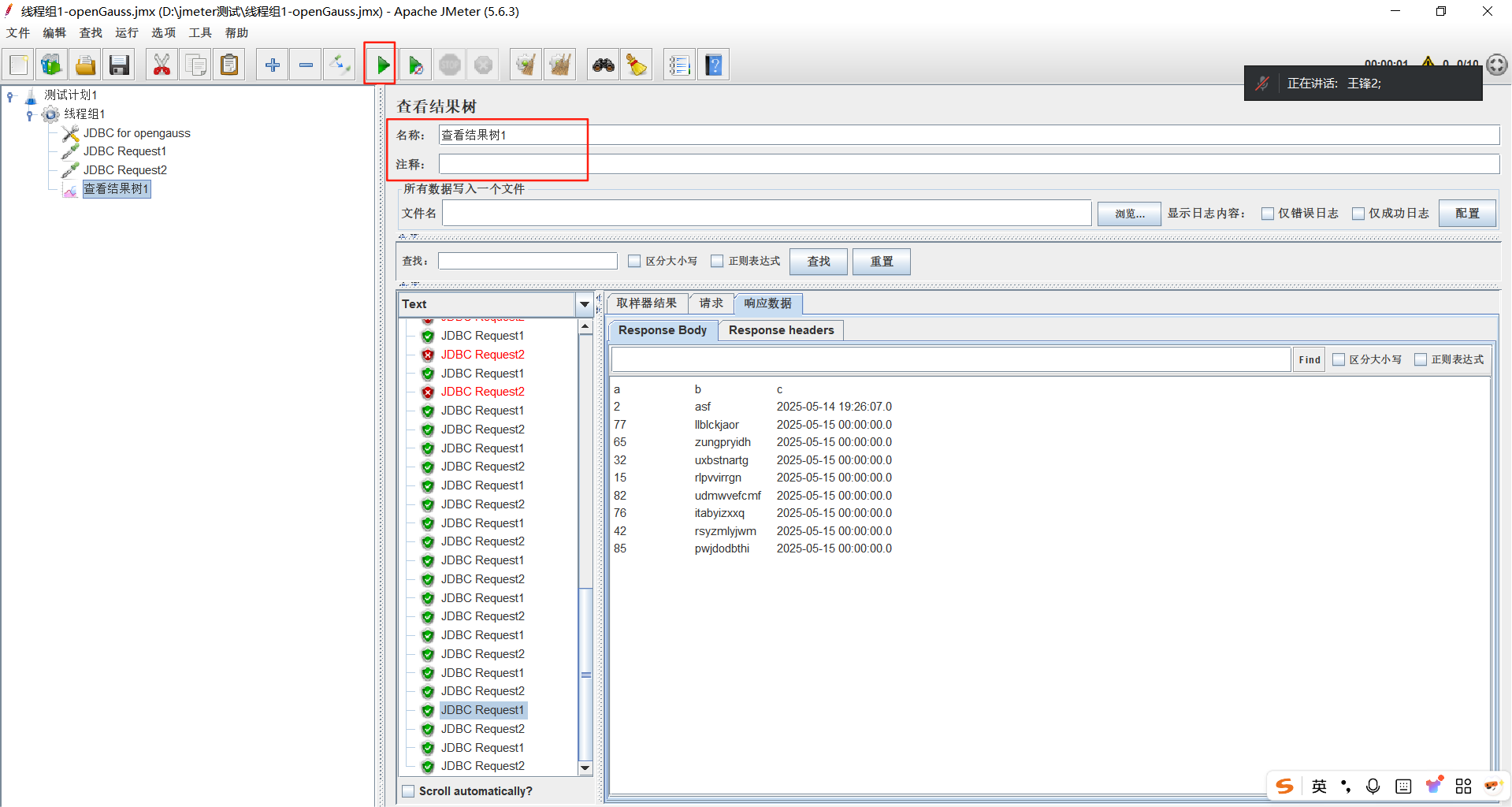Open Search with binoculars icon
1512x807 pixels.
click(x=604, y=65)
